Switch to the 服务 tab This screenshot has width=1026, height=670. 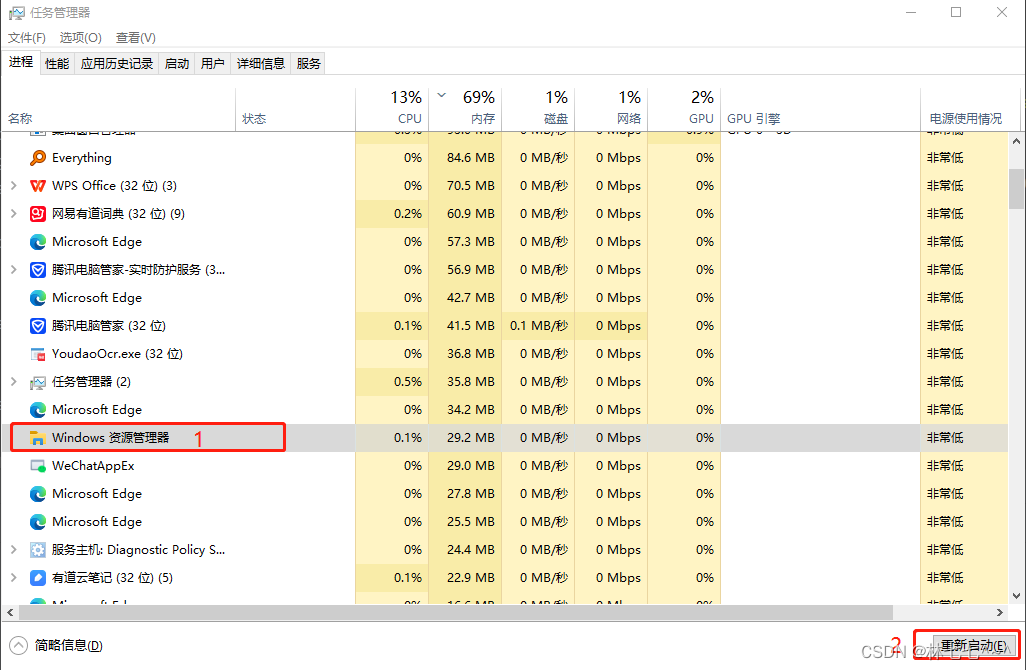click(308, 63)
